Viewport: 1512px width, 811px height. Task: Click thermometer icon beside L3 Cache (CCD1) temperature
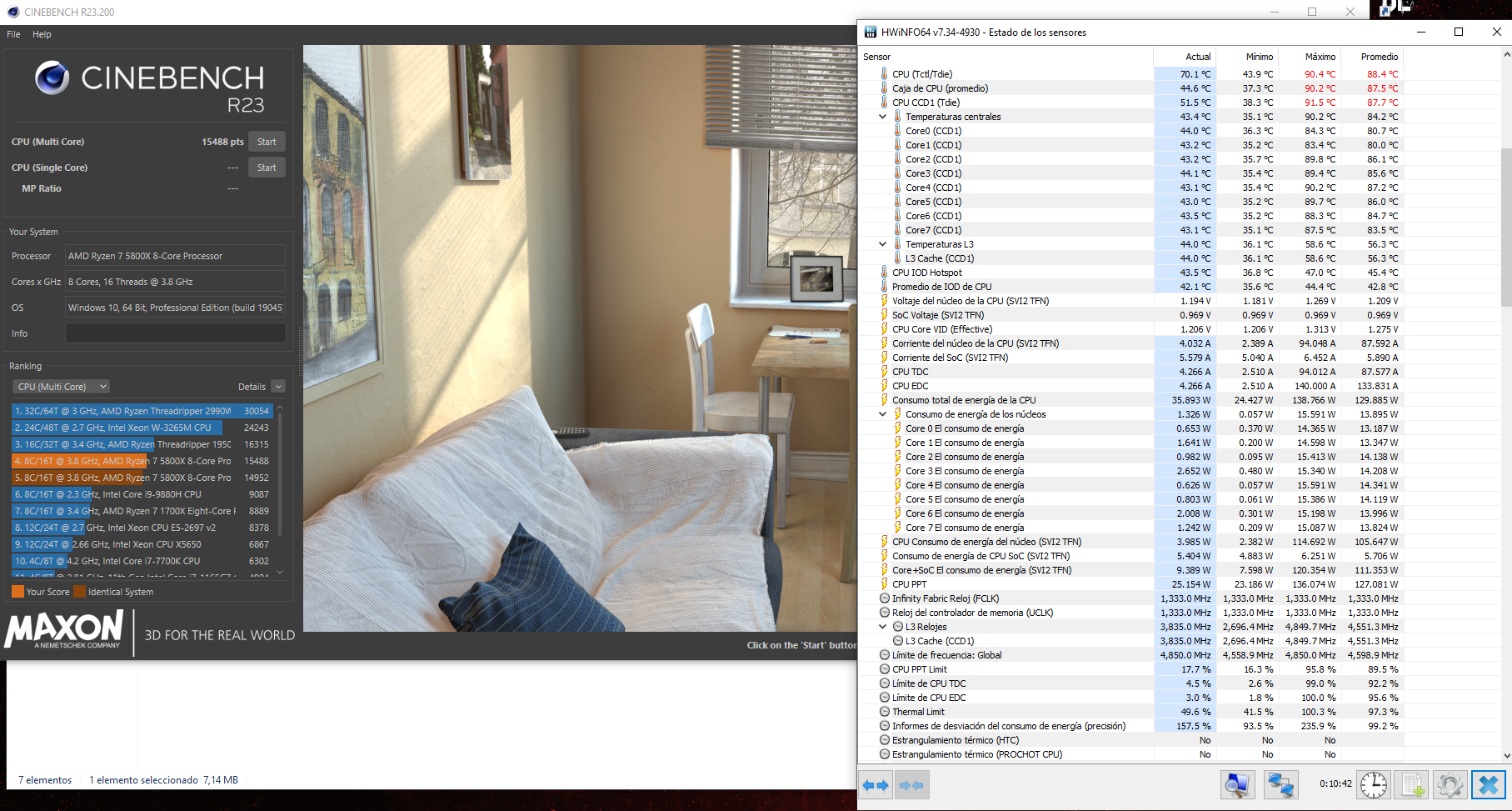pyautogui.click(x=897, y=258)
